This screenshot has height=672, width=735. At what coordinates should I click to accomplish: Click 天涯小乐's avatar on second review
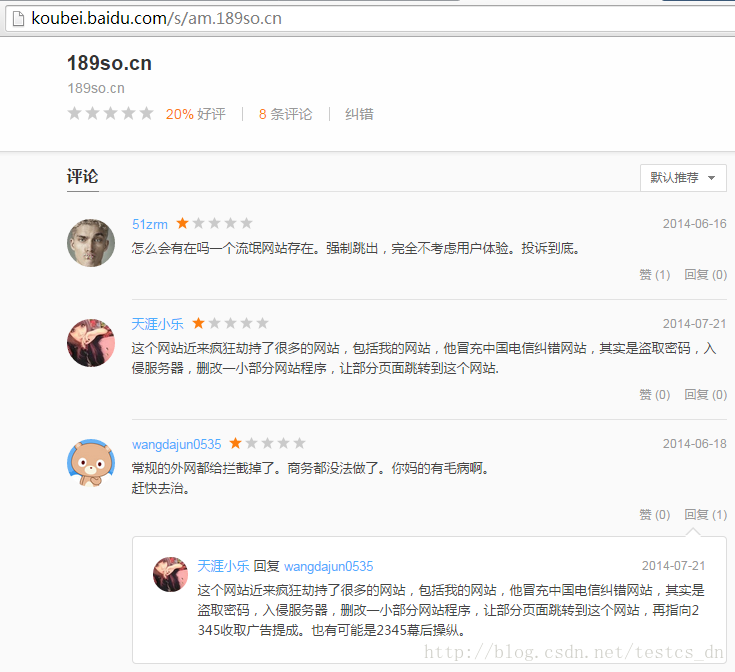[91, 343]
